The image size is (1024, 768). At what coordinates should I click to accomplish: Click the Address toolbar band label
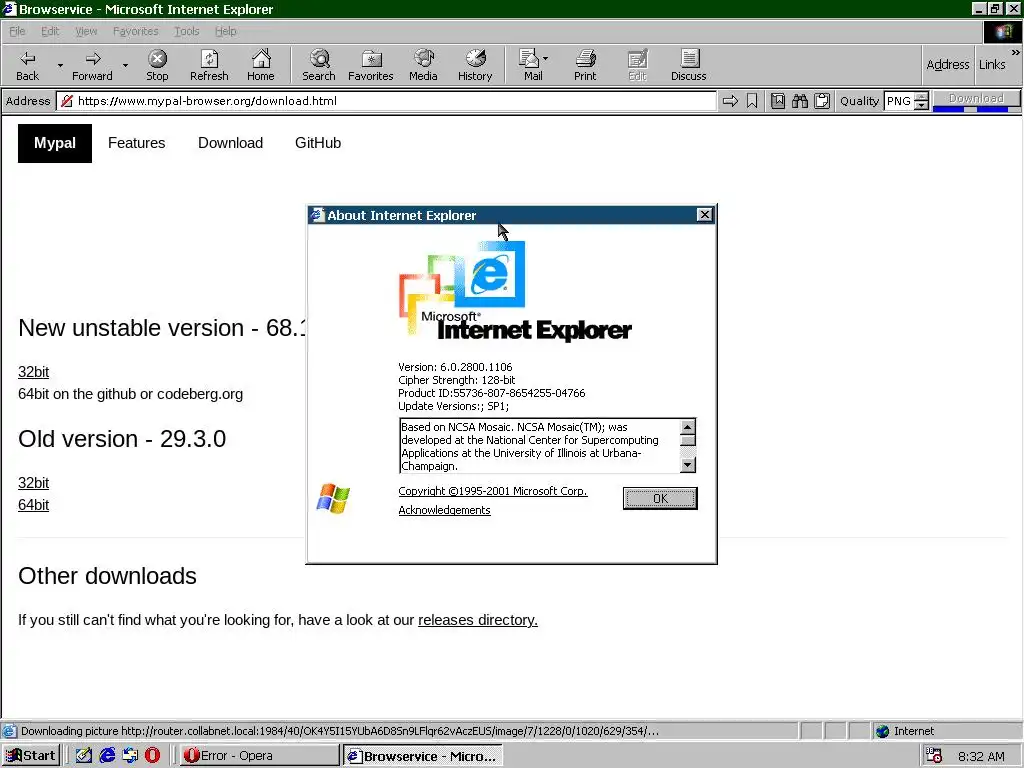click(x=948, y=64)
